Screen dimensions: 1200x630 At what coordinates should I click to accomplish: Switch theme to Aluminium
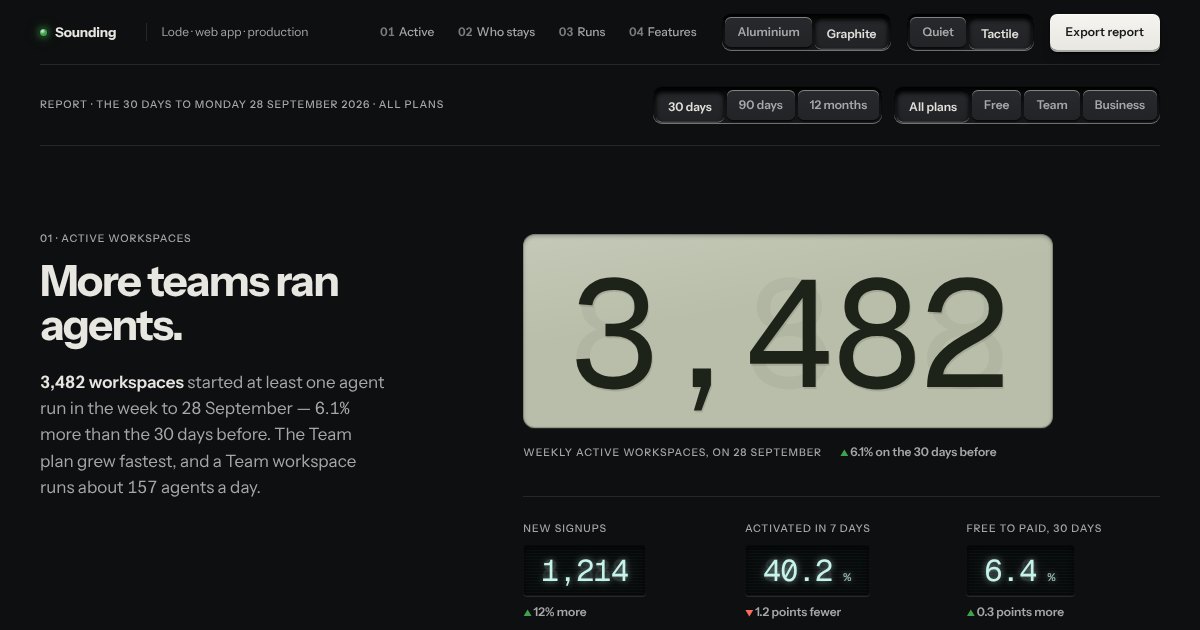[769, 32]
